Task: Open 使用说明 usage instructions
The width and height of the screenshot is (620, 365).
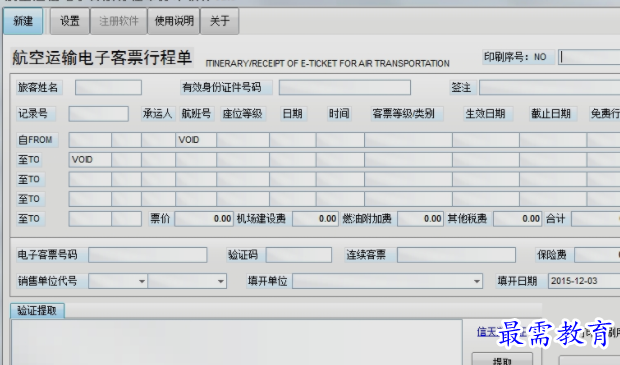Action: coord(174,21)
